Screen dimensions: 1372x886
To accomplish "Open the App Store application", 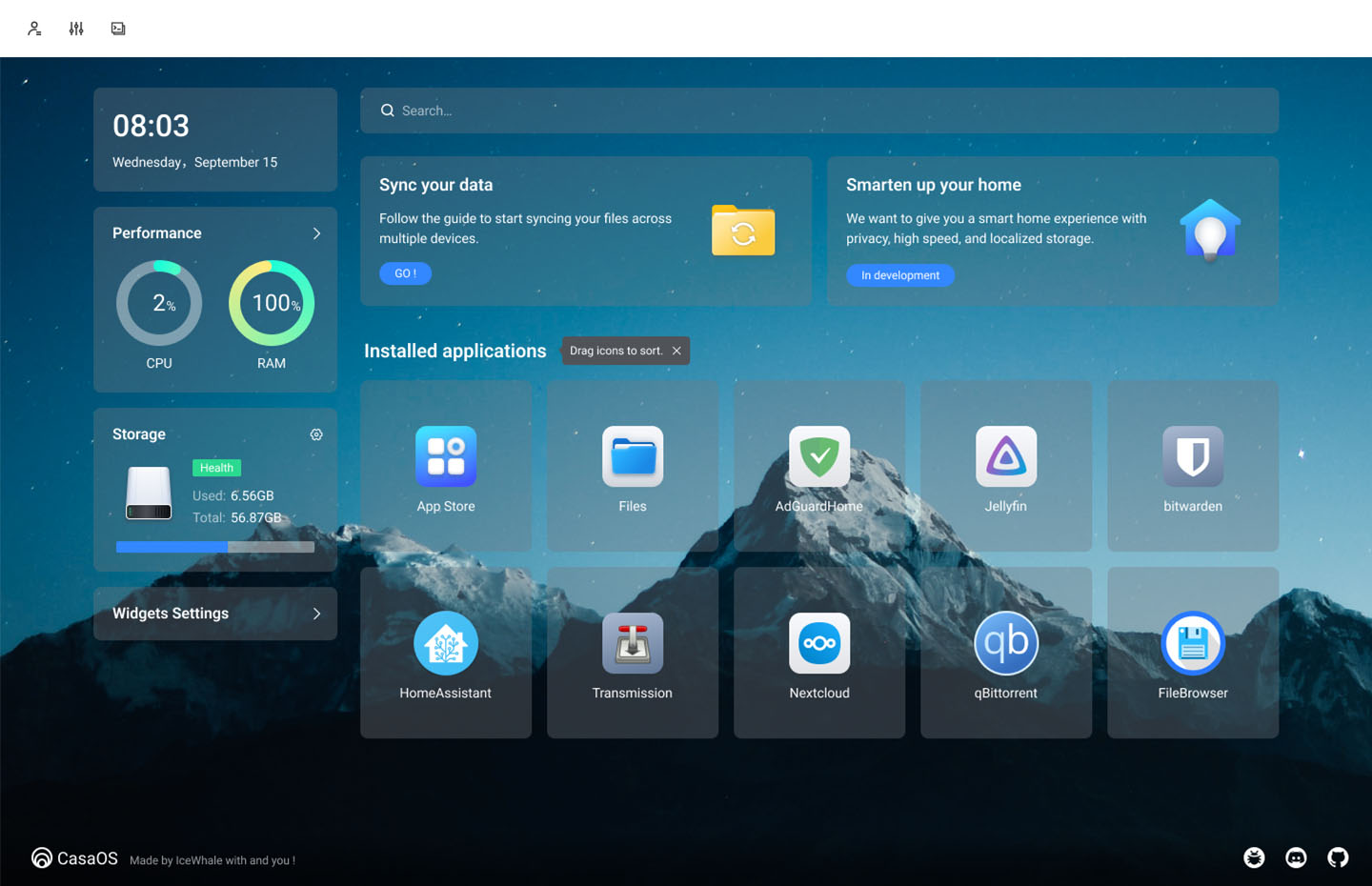I will point(445,457).
